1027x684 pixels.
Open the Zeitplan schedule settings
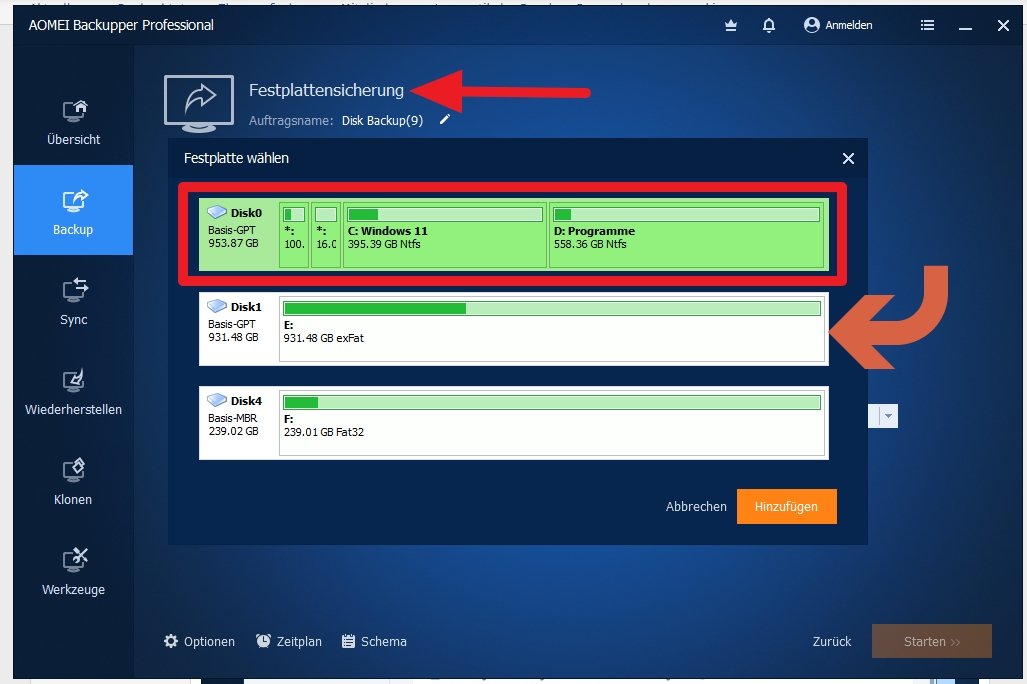pos(289,641)
